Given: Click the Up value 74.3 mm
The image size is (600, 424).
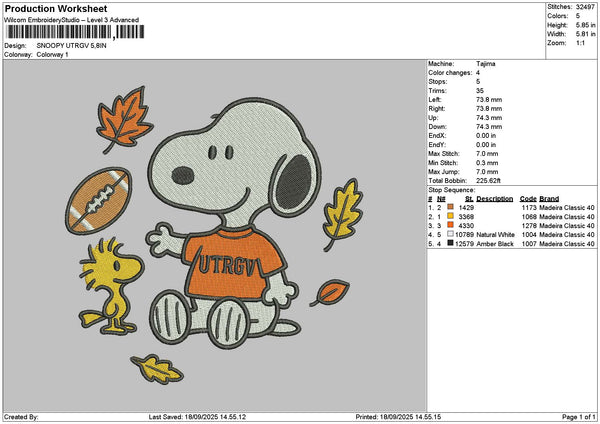Looking at the screenshot, I should tap(489, 118).
